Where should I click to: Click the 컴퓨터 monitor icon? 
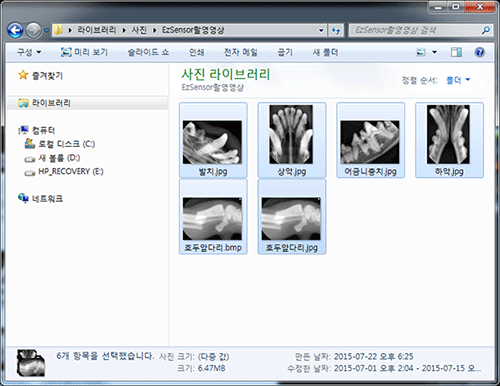pyautogui.click(x=23, y=130)
